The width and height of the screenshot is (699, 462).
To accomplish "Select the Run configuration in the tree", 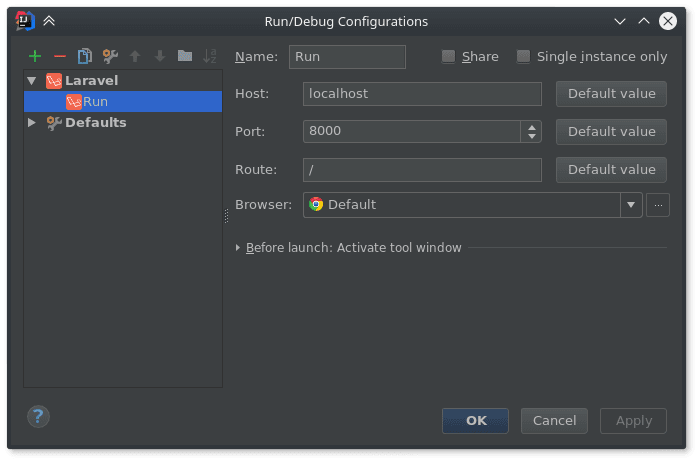I will [95, 101].
